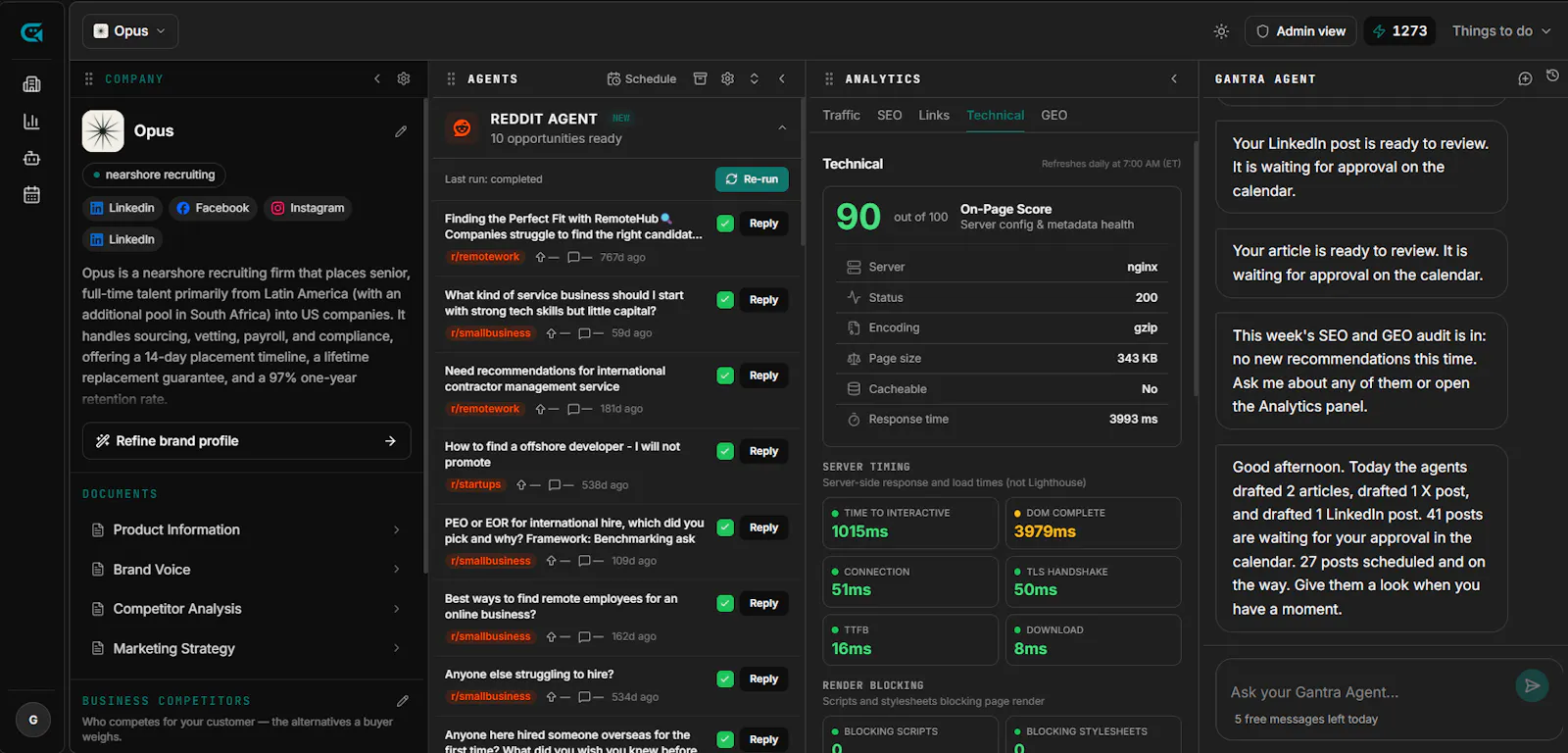The height and width of the screenshot is (753, 1568).
Task: Edit the Opus company name pencil icon
Action: 401,131
